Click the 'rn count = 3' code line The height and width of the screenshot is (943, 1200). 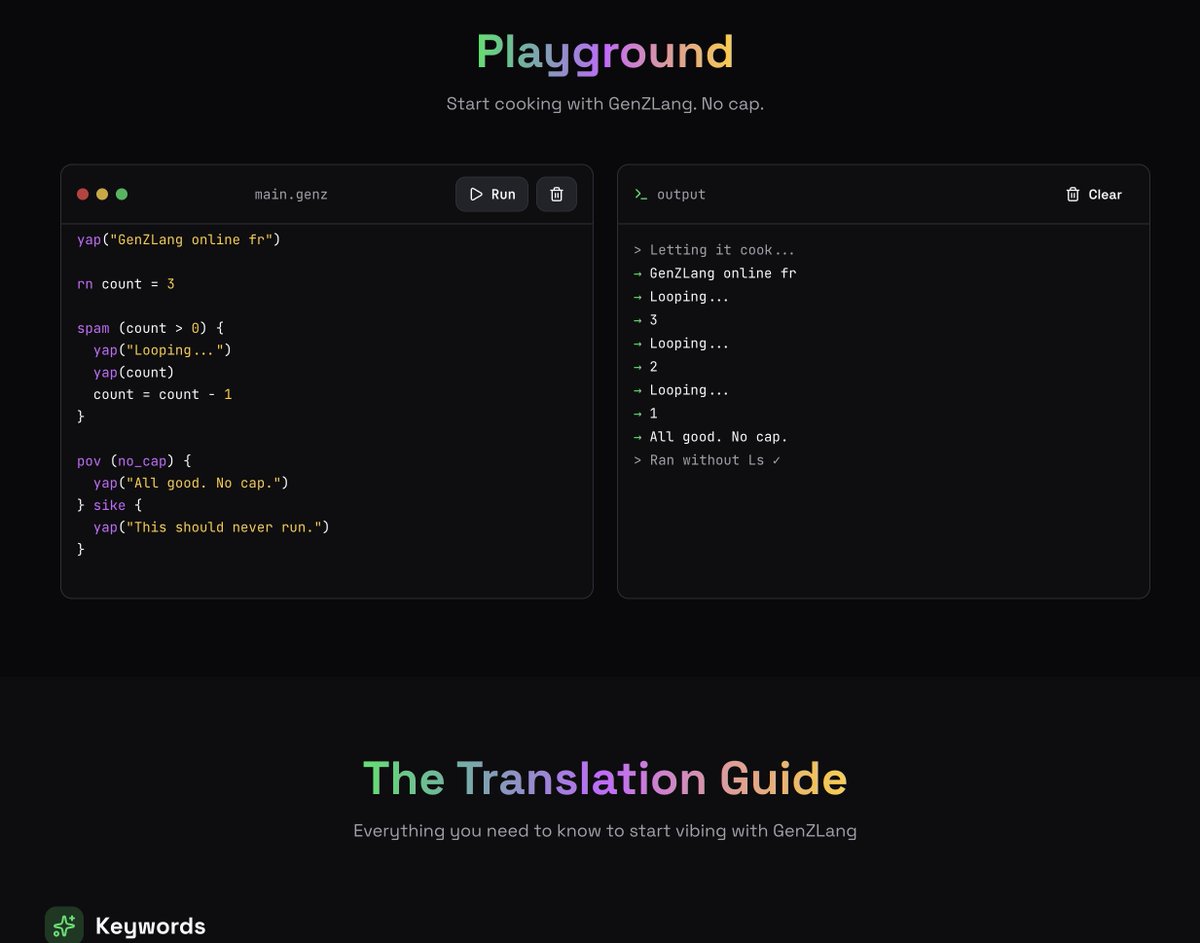(x=126, y=284)
